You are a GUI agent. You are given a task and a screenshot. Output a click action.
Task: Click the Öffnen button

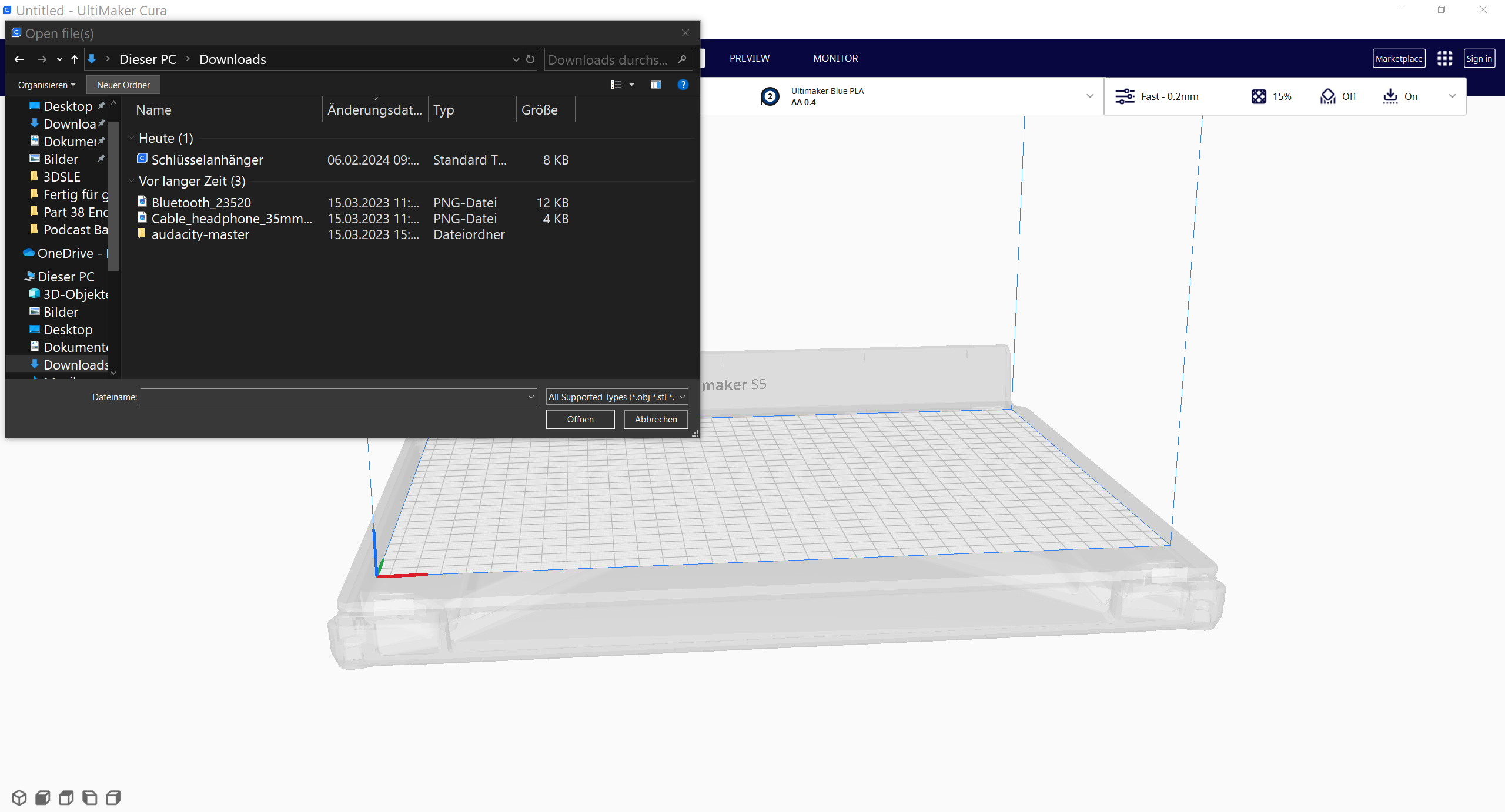[x=580, y=419]
